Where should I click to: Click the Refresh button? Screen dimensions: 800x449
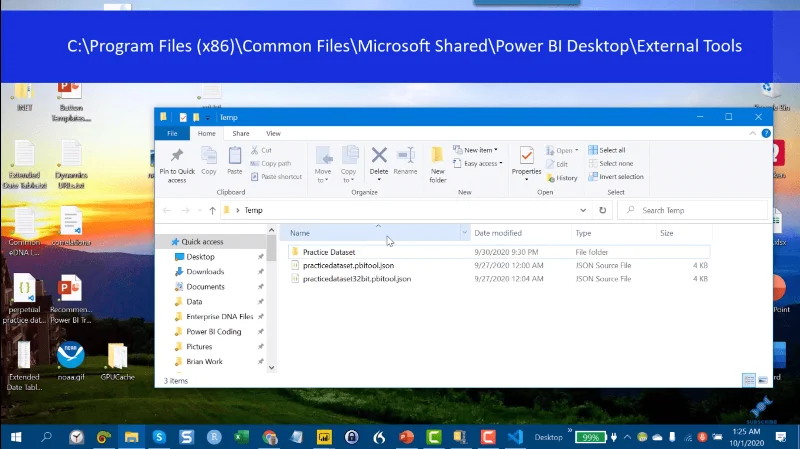(603, 210)
